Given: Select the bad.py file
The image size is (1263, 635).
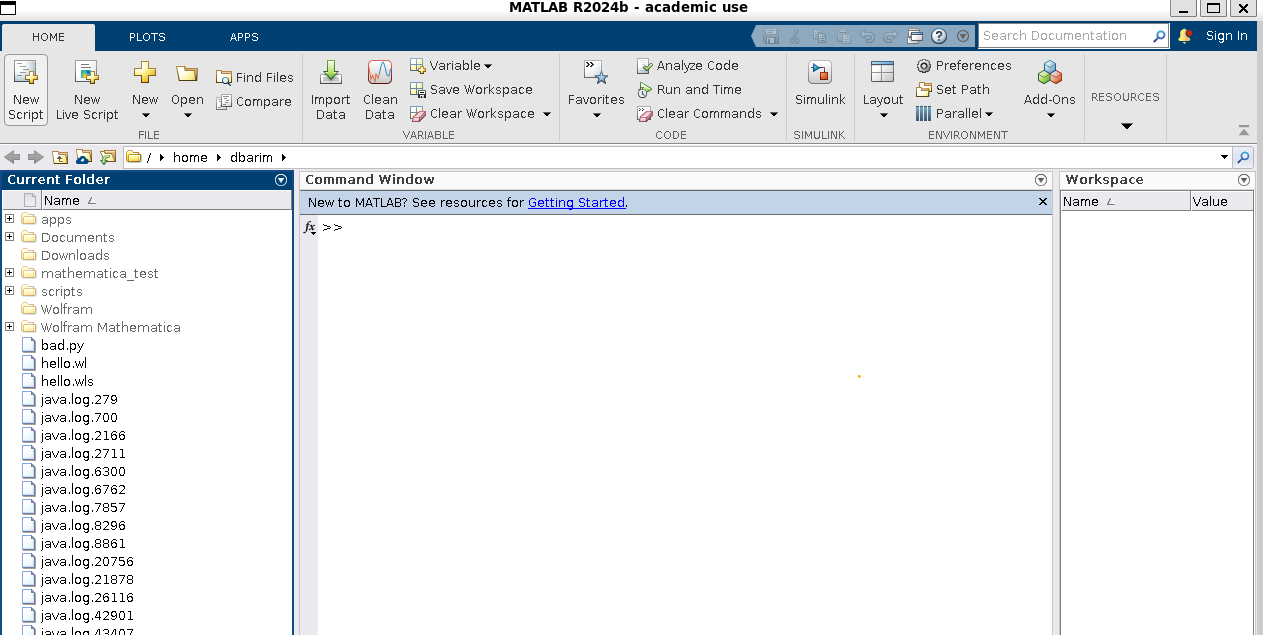Looking at the screenshot, I should 62,345.
